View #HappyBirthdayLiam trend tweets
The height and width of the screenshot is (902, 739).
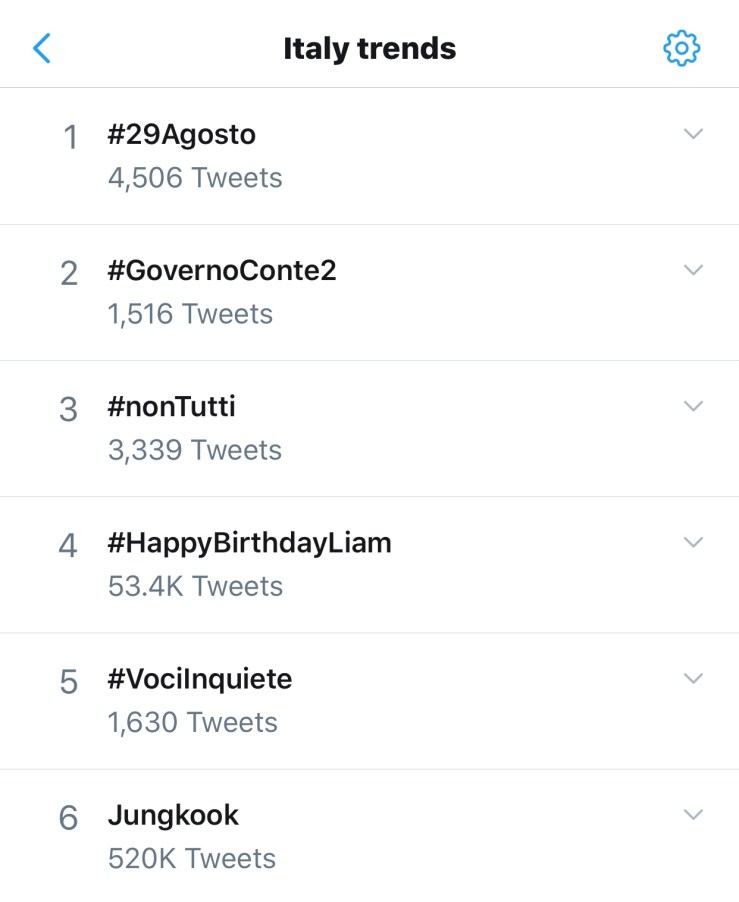point(249,543)
